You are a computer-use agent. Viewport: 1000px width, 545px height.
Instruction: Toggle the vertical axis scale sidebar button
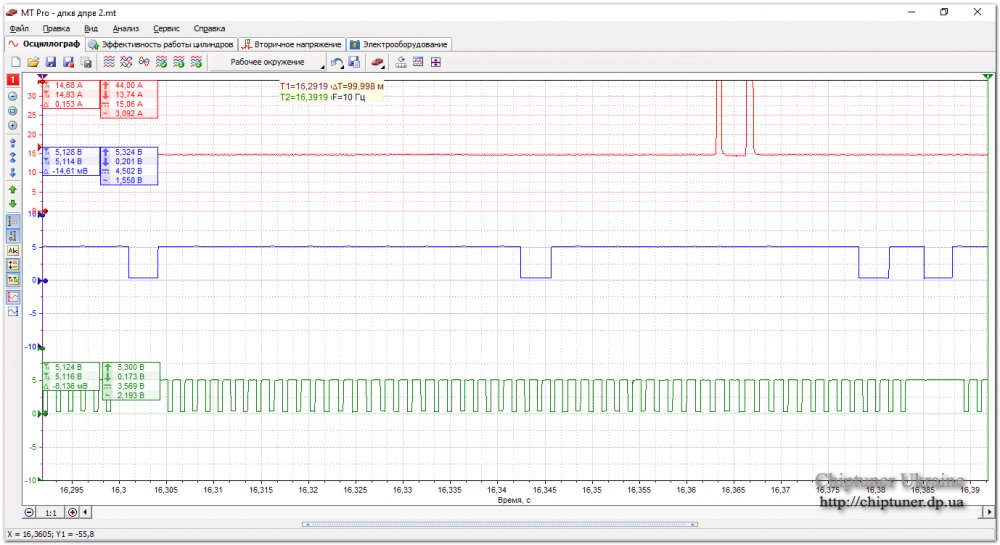click(13, 236)
